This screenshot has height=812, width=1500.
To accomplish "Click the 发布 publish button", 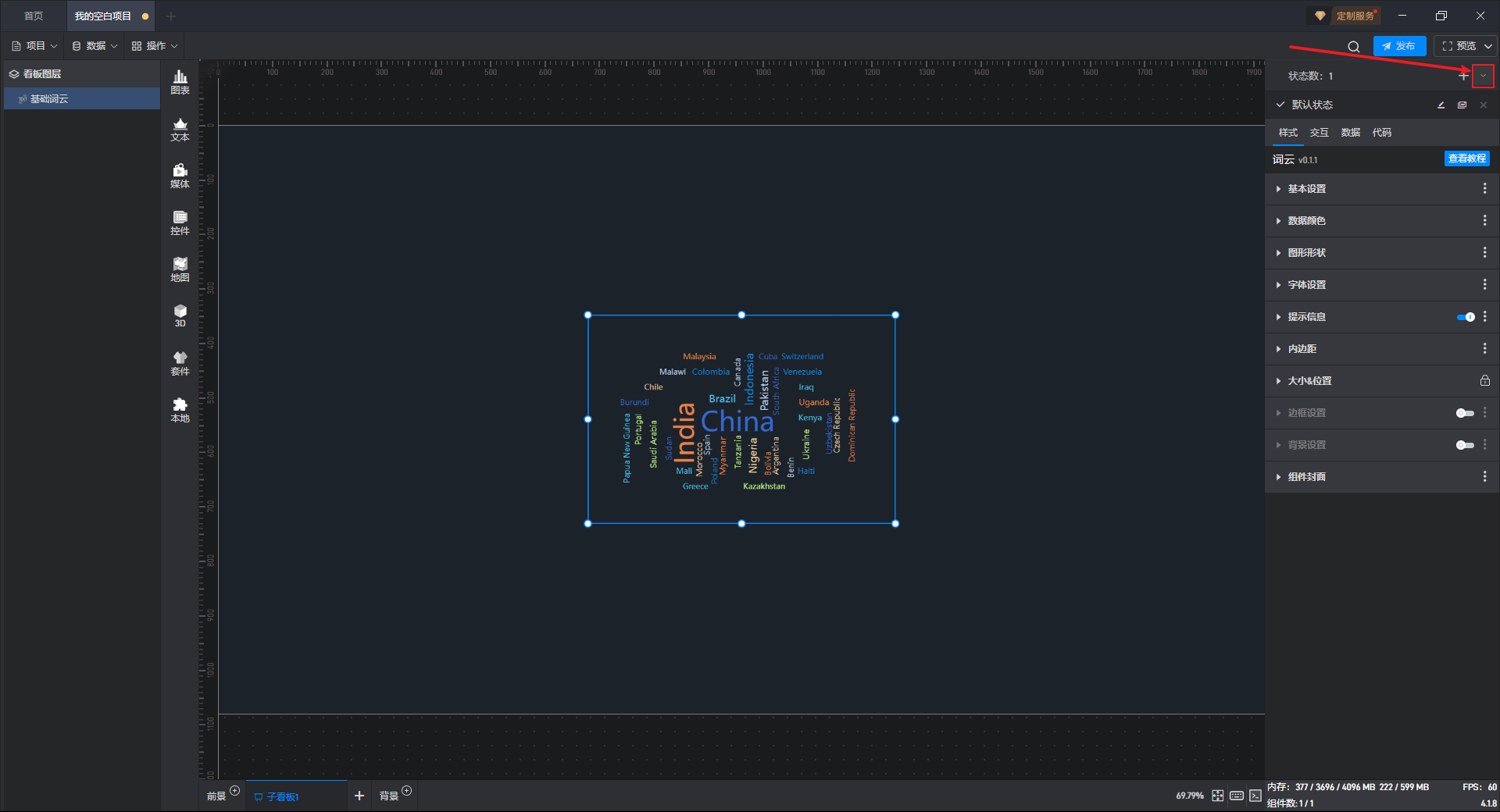I will click(1399, 46).
